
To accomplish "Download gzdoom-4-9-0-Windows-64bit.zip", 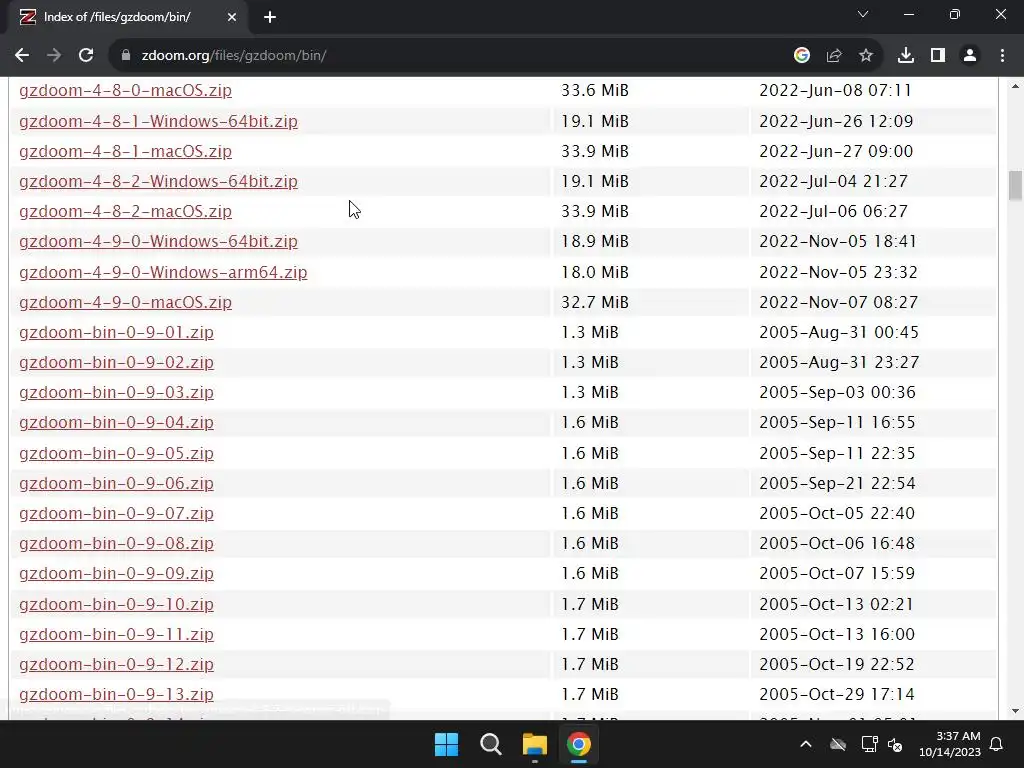I will click(x=158, y=242).
